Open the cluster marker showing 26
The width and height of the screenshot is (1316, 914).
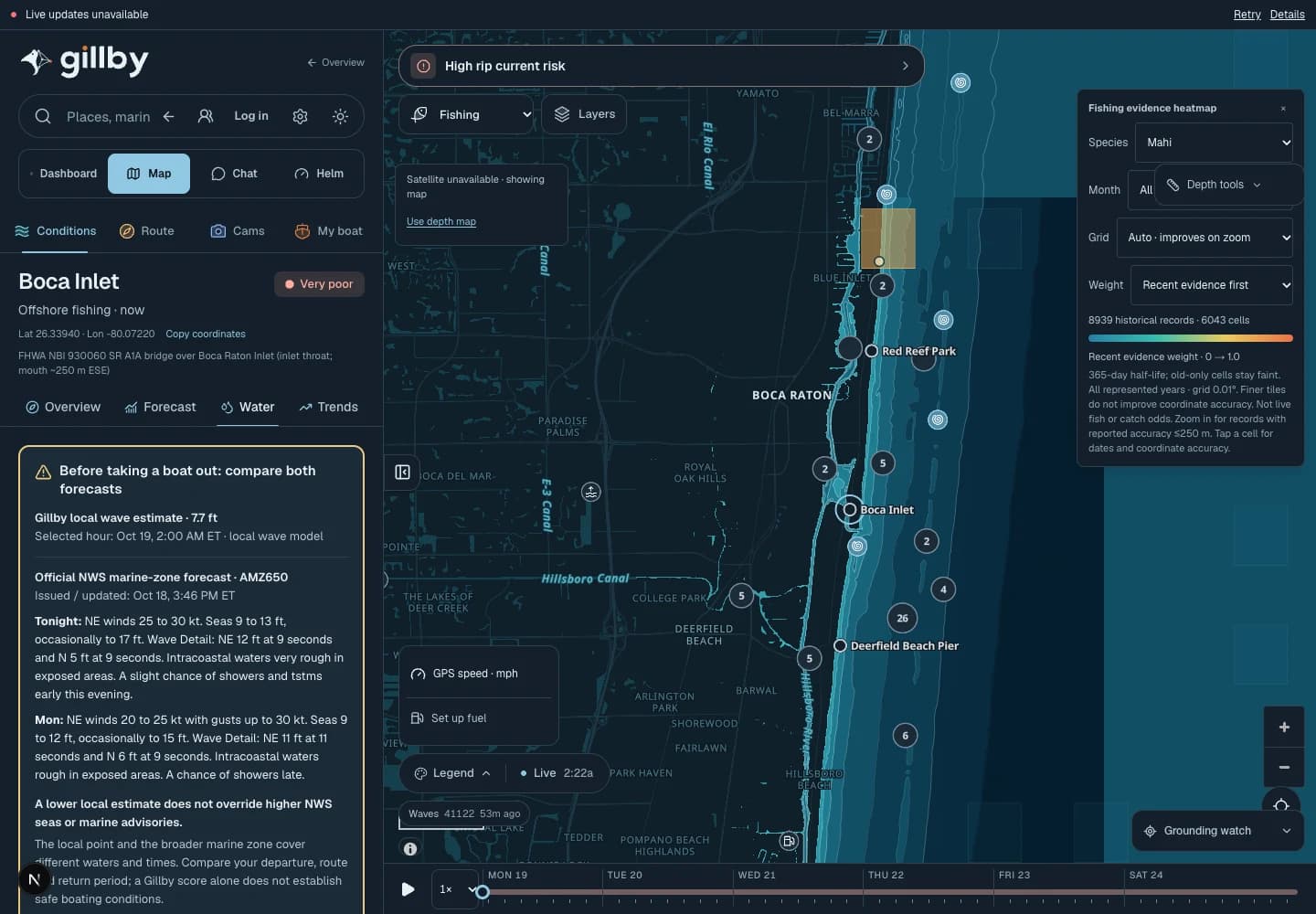(x=902, y=619)
